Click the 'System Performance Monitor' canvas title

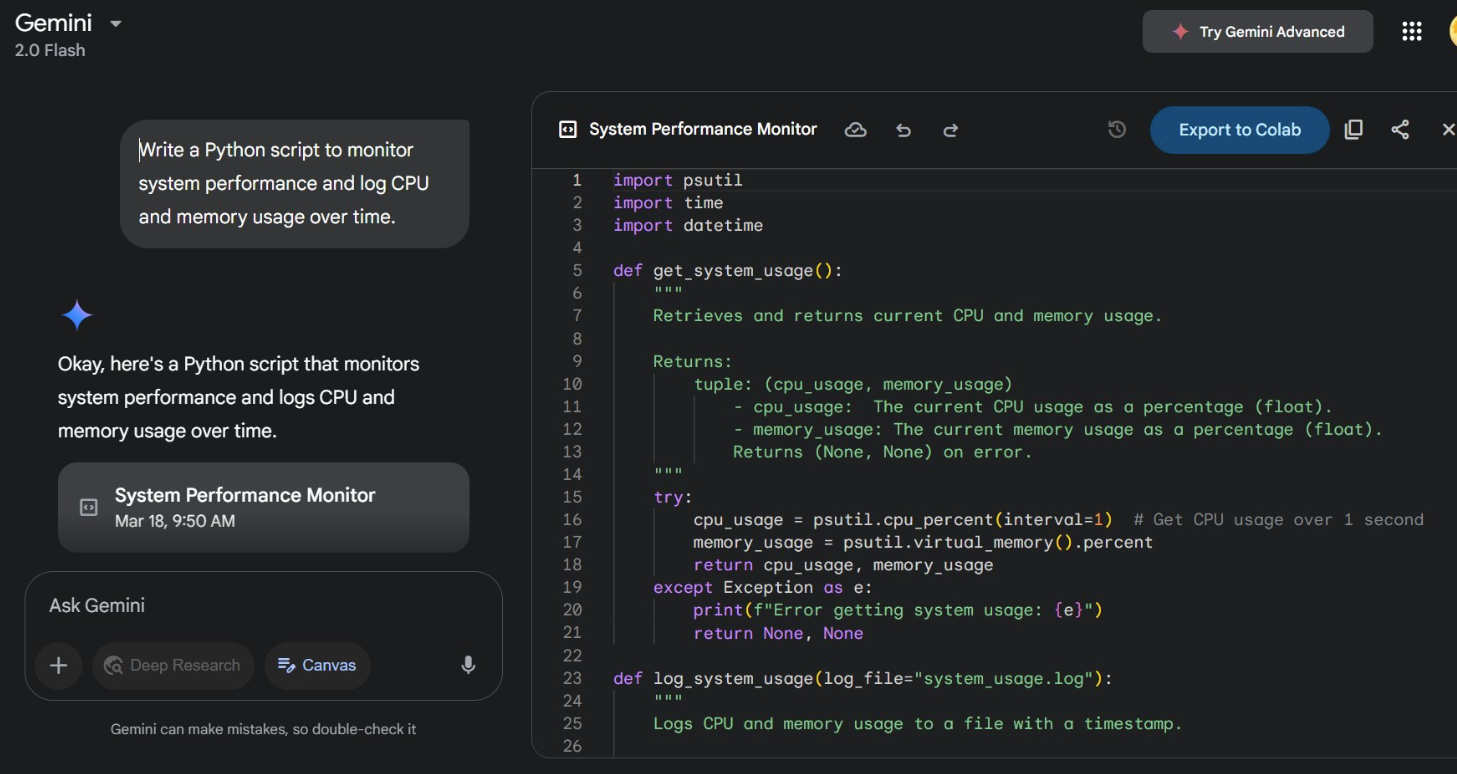point(703,130)
